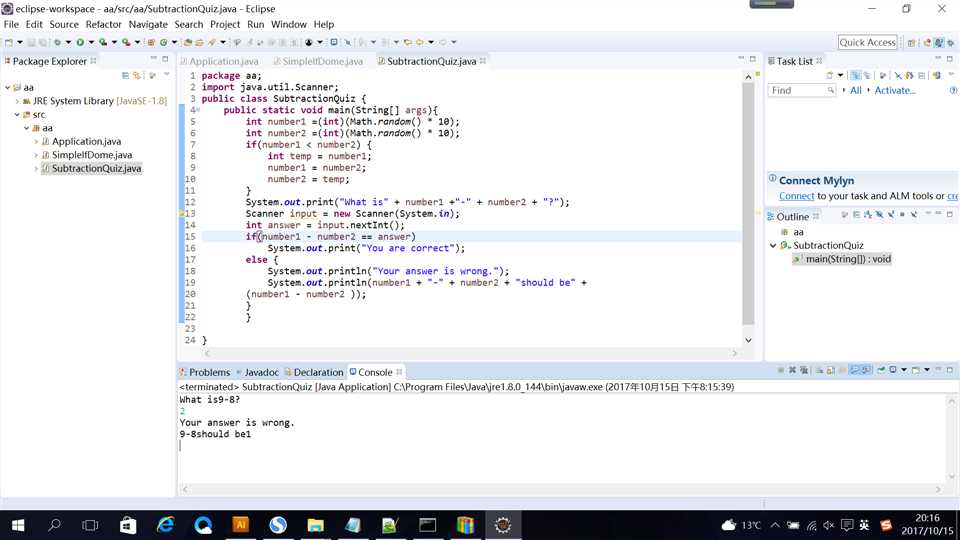Open the Run menu

pos(255,24)
